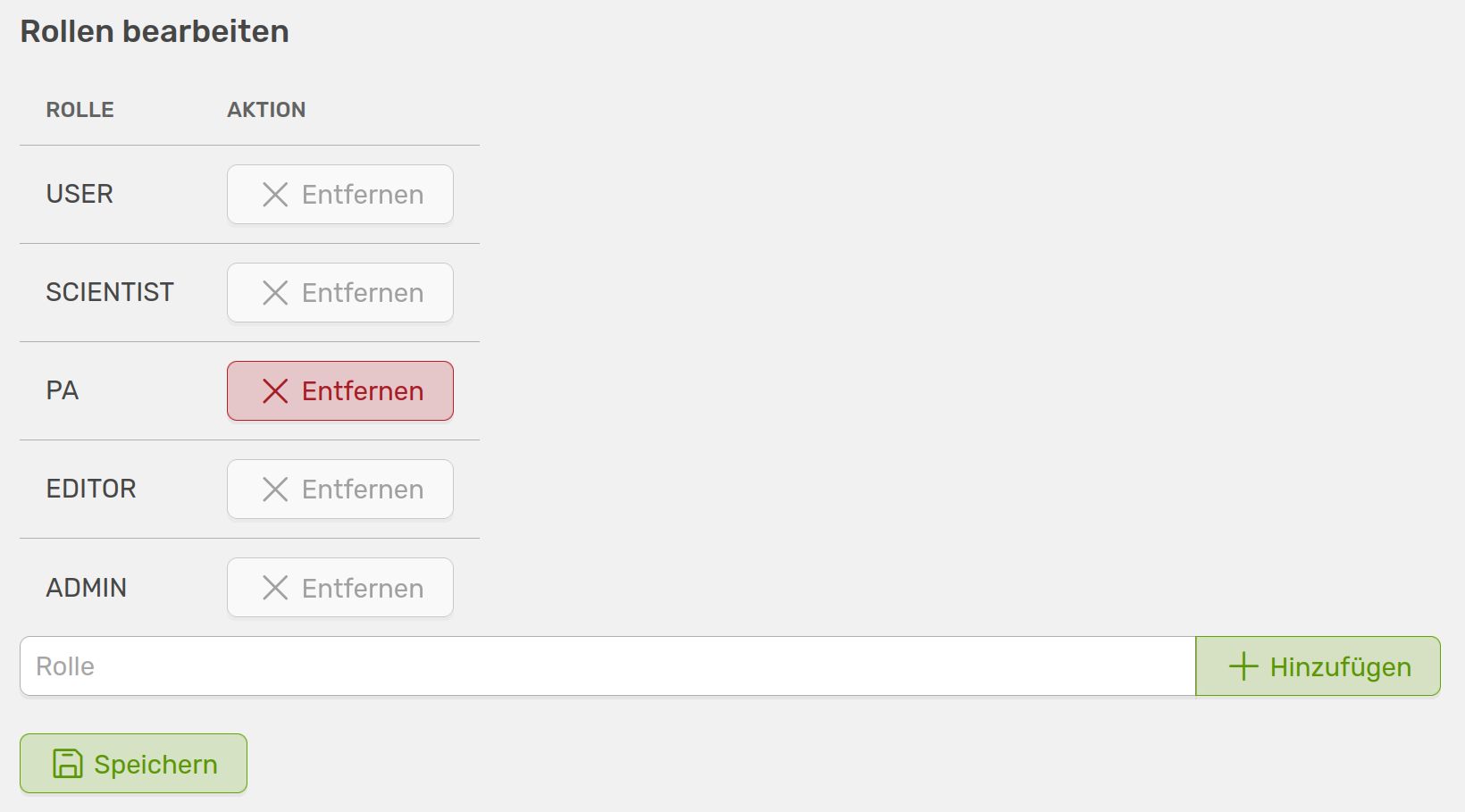Remove the USER role with Entfernen
Screen dimensions: 1465x812
coord(340,195)
